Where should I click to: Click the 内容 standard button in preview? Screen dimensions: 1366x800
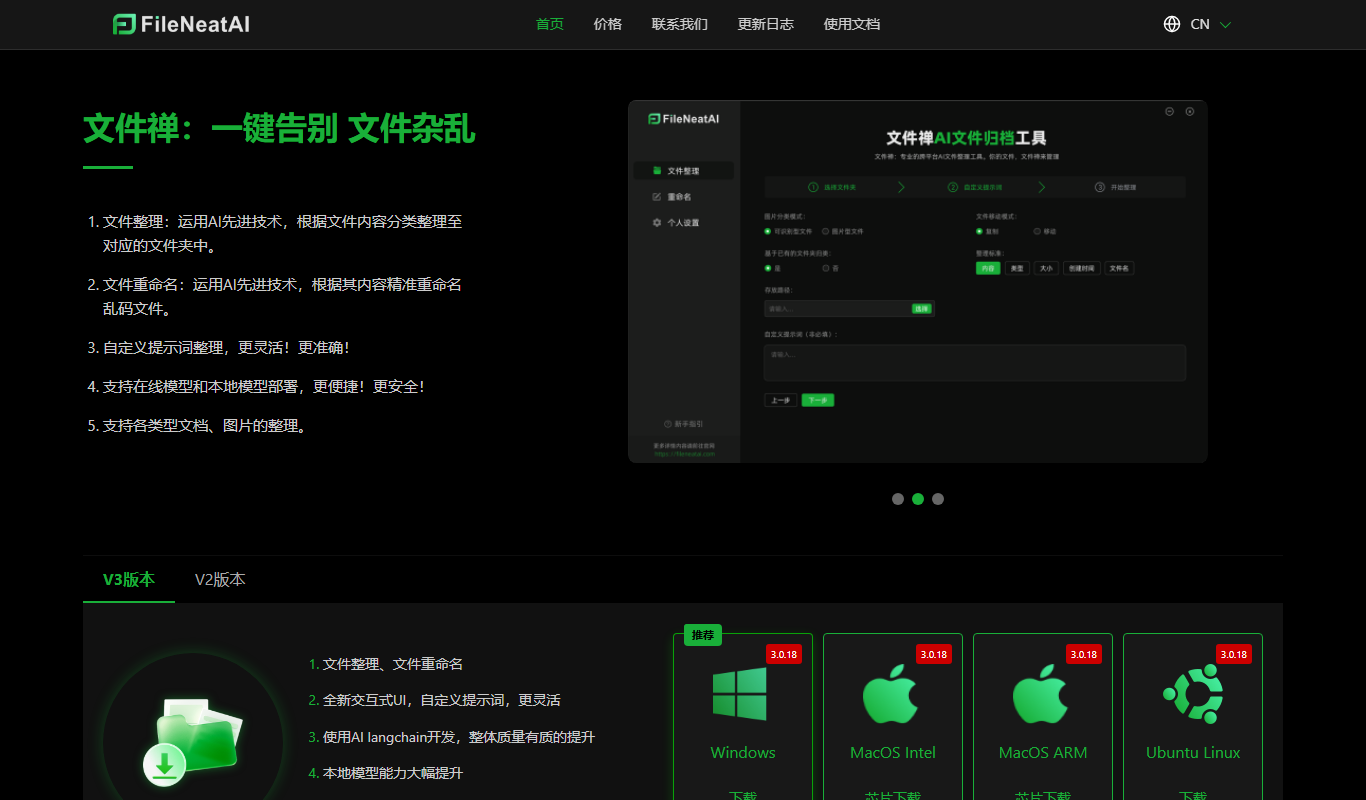pos(988,268)
